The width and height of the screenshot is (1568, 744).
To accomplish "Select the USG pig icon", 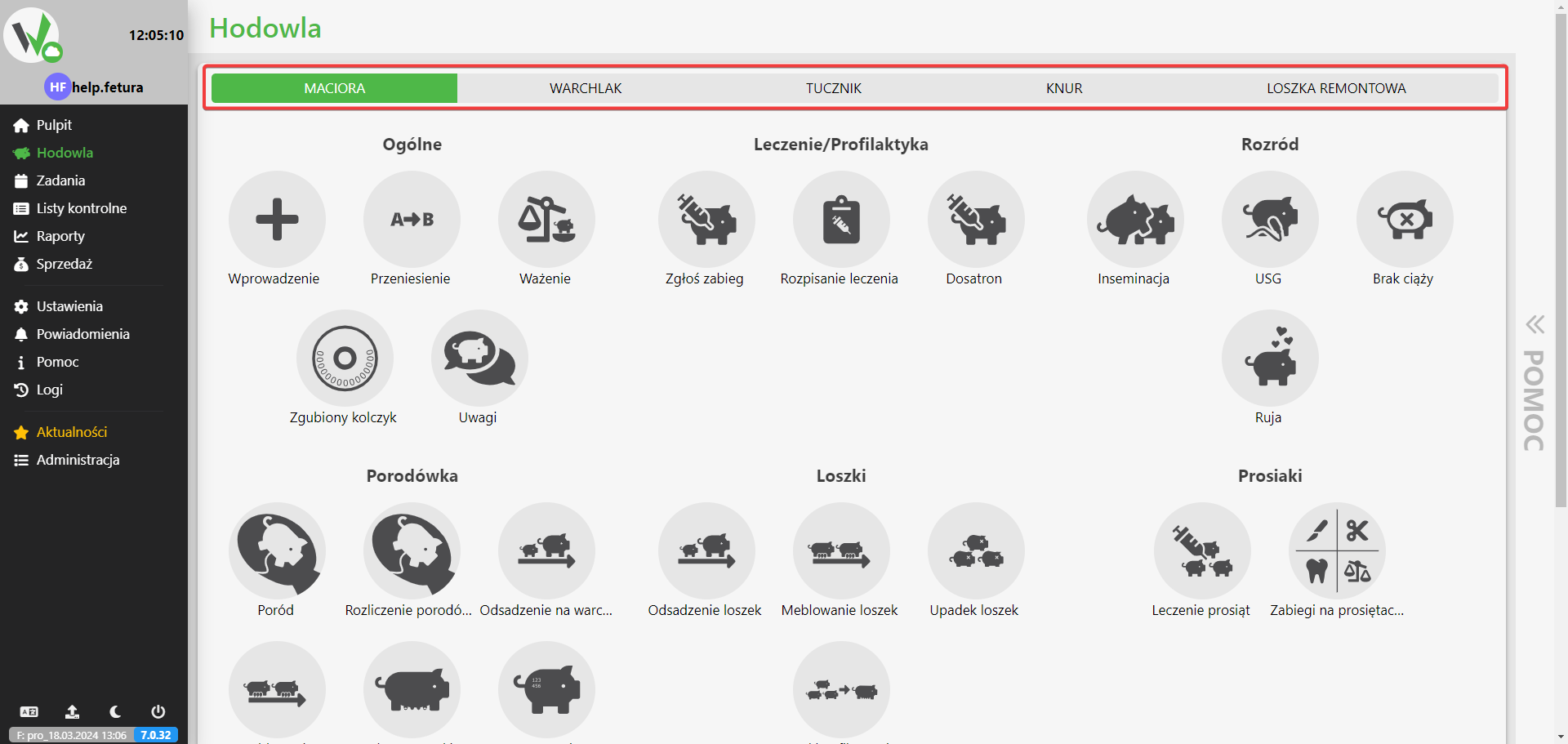I will coord(1269,219).
